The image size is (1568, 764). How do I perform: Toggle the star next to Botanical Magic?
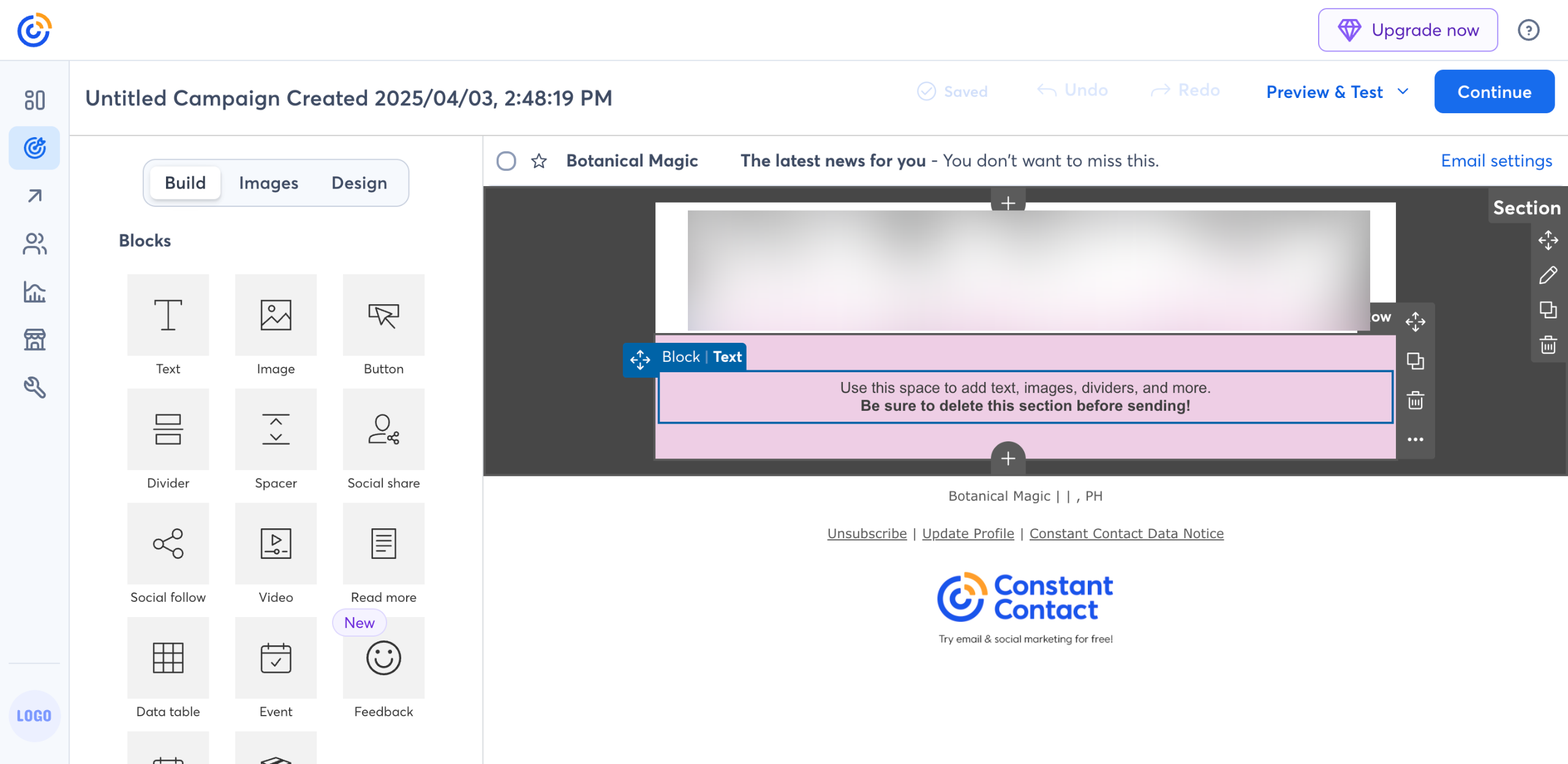point(539,161)
